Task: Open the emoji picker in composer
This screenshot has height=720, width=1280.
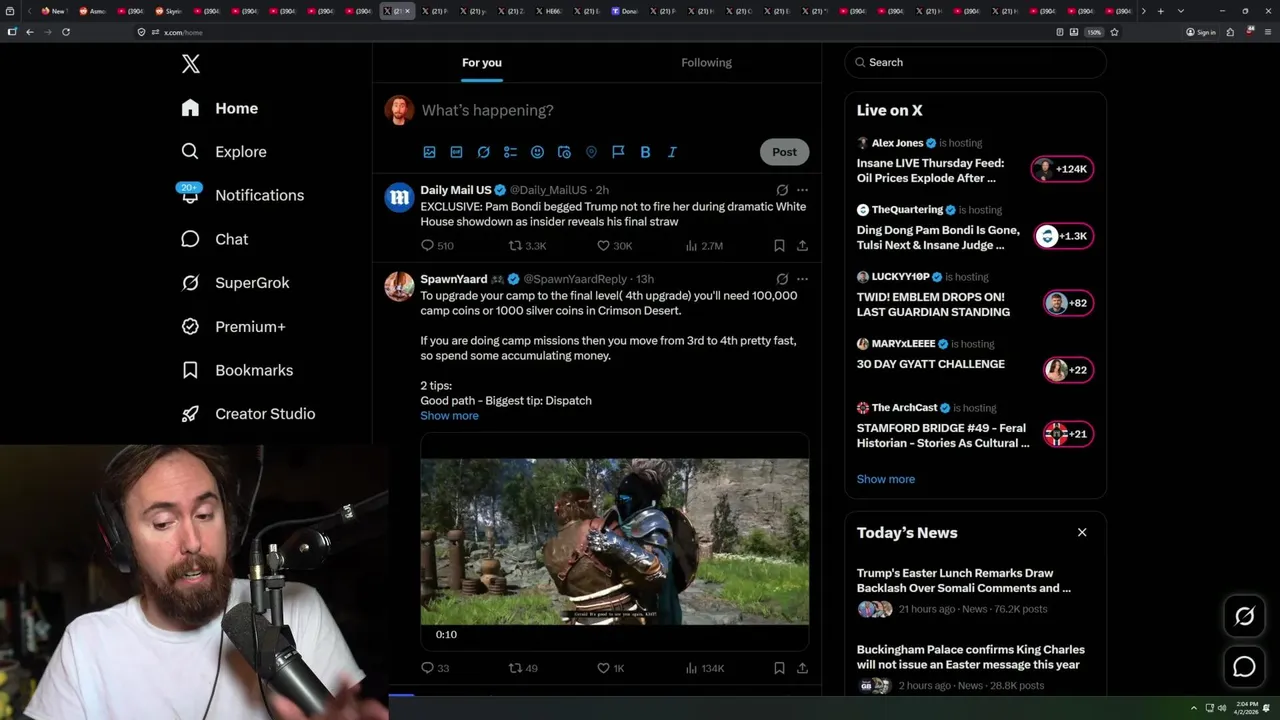Action: (537, 152)
